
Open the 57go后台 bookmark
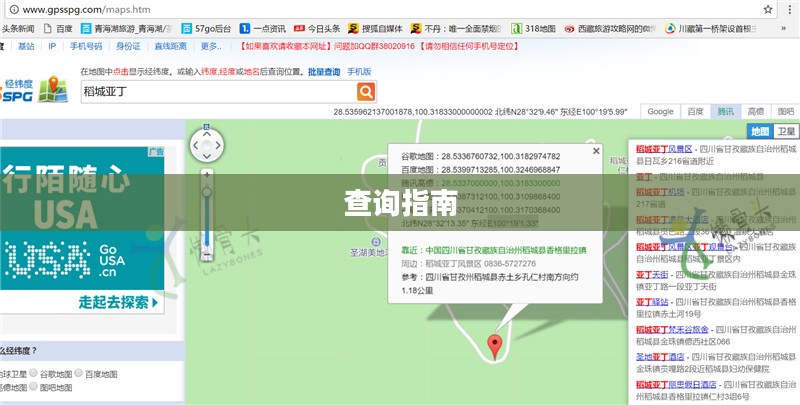tap(207, 29)
